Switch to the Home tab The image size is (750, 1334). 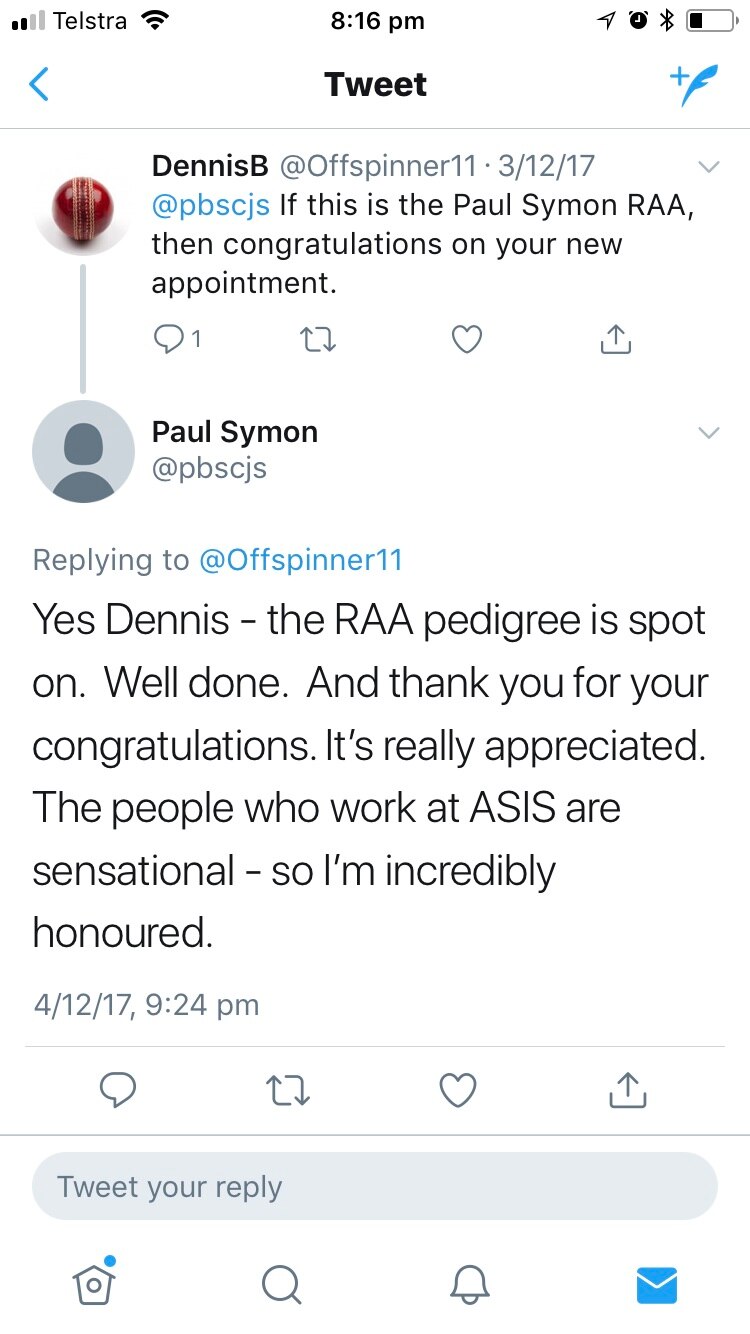pos(94,1286)
